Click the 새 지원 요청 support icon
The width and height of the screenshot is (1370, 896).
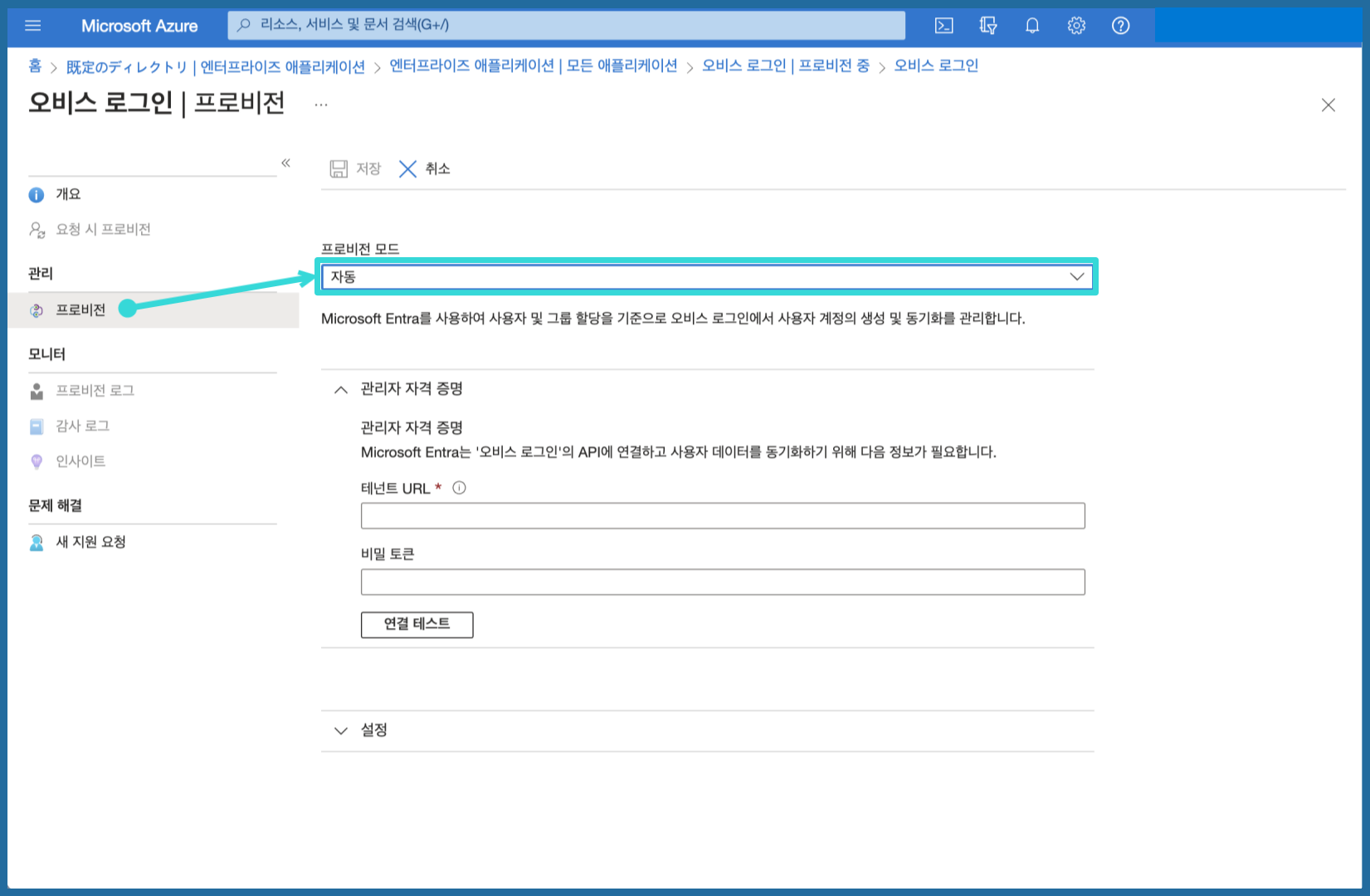[x=37, y=543]
